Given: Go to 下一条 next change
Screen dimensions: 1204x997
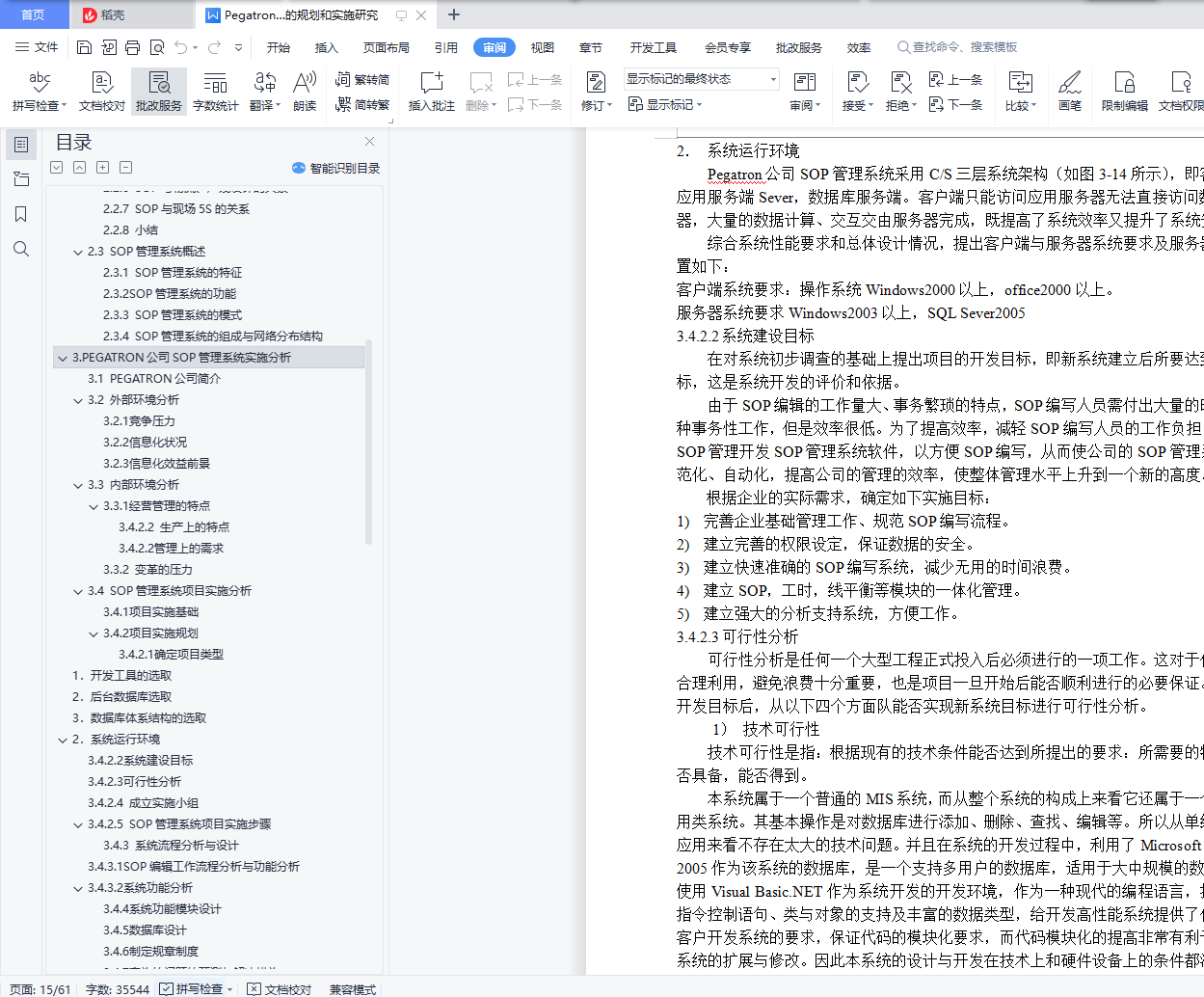Looking at the screenshot, I should (955, 104).
